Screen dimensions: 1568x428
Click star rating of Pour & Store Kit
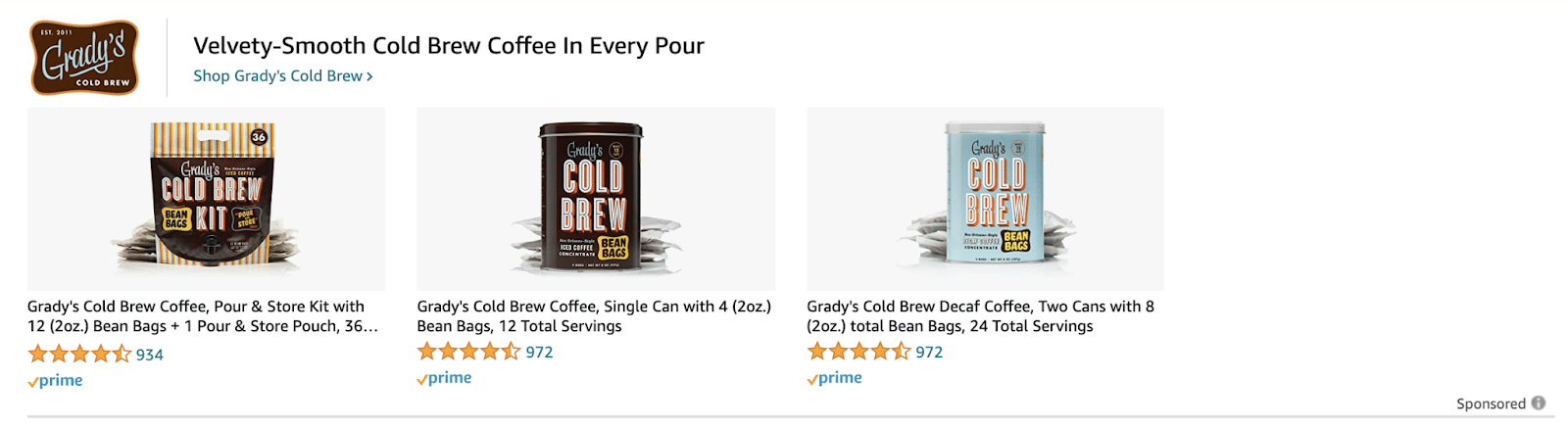78,355
